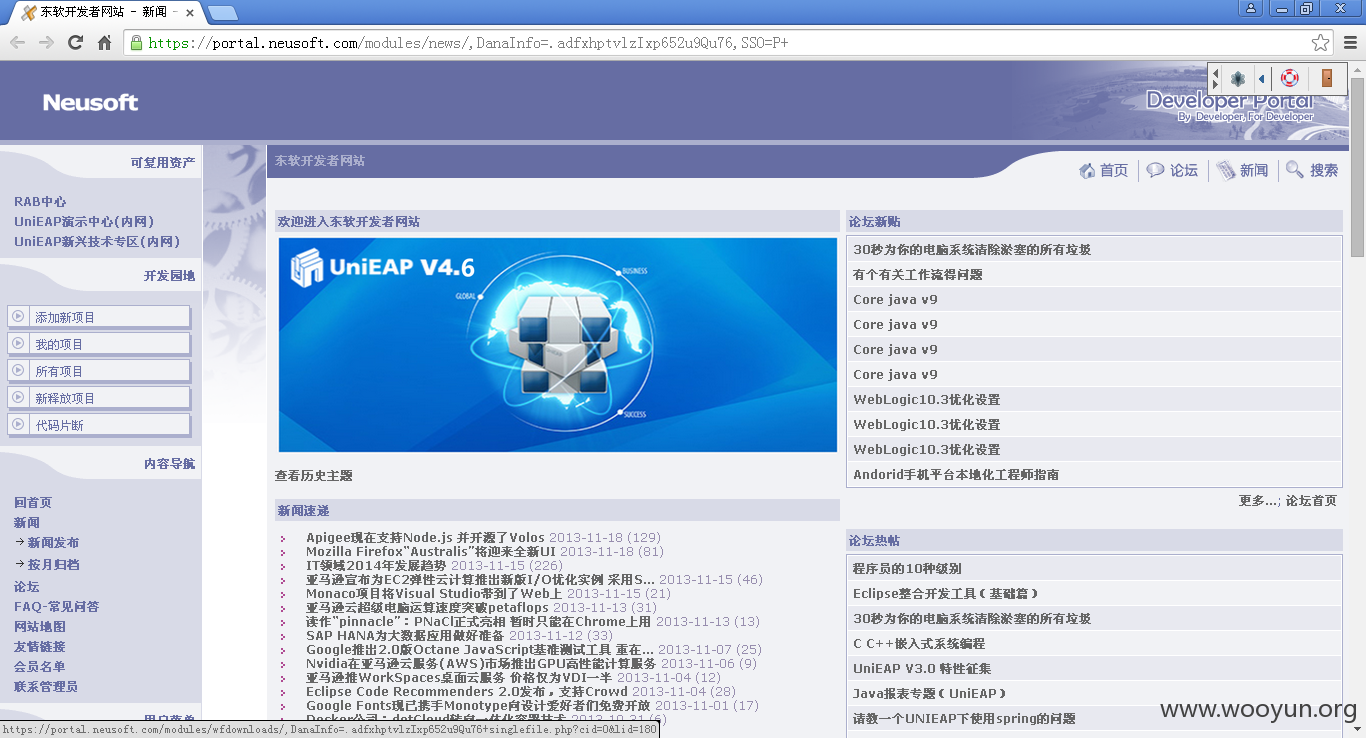The height and width of the screenshot is (738, 1366).
Task: Click 论坛首页 link
Action: 1311,500
